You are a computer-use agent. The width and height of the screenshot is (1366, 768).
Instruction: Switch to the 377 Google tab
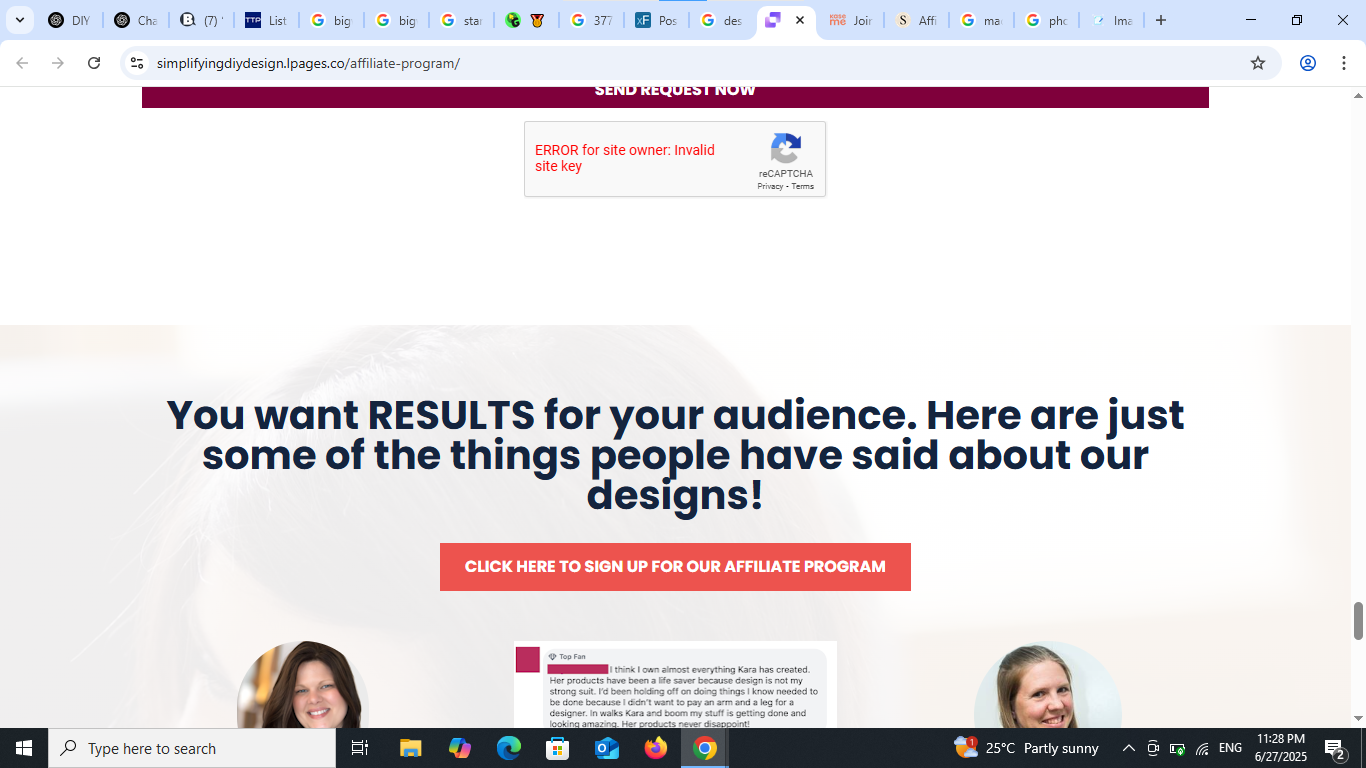coord(591,20)
